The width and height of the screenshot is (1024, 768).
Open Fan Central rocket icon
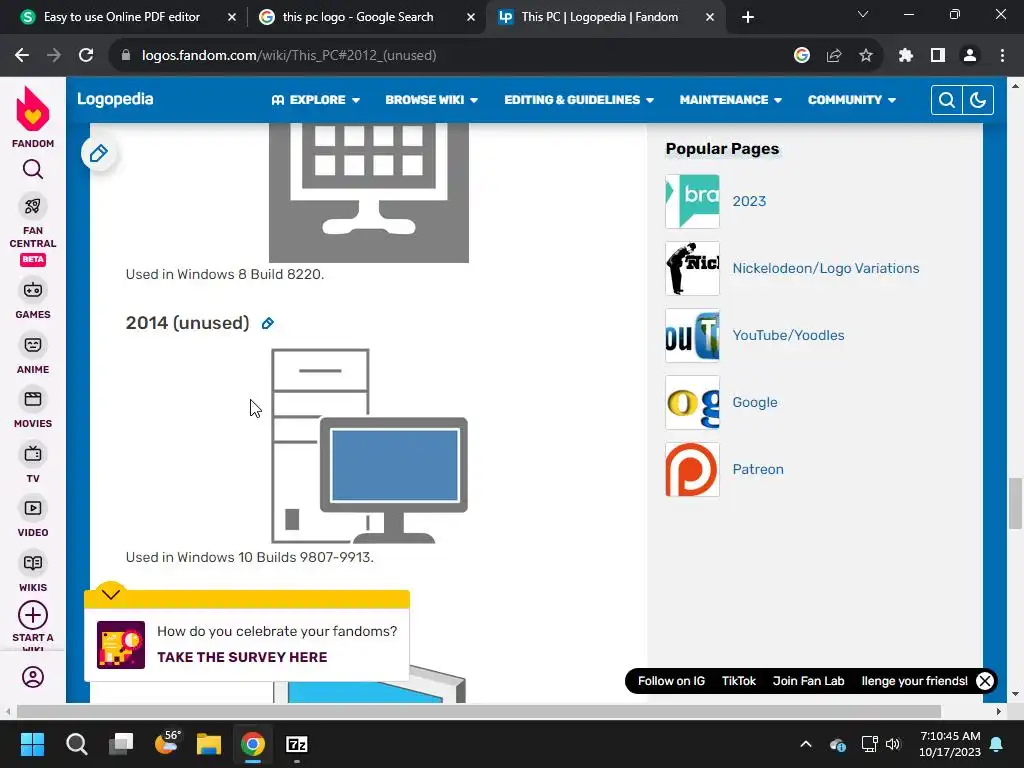[x=33, y=206]
